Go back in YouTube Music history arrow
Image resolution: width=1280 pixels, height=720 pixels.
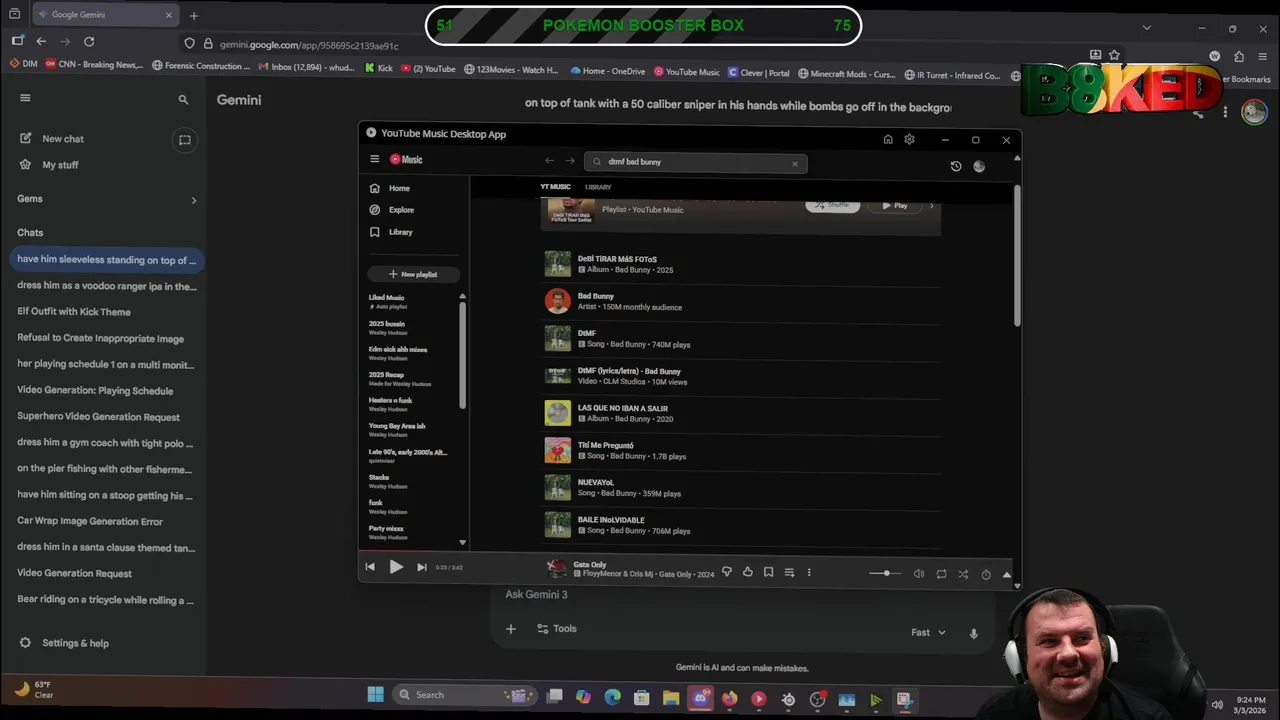[x=549, y=161]
